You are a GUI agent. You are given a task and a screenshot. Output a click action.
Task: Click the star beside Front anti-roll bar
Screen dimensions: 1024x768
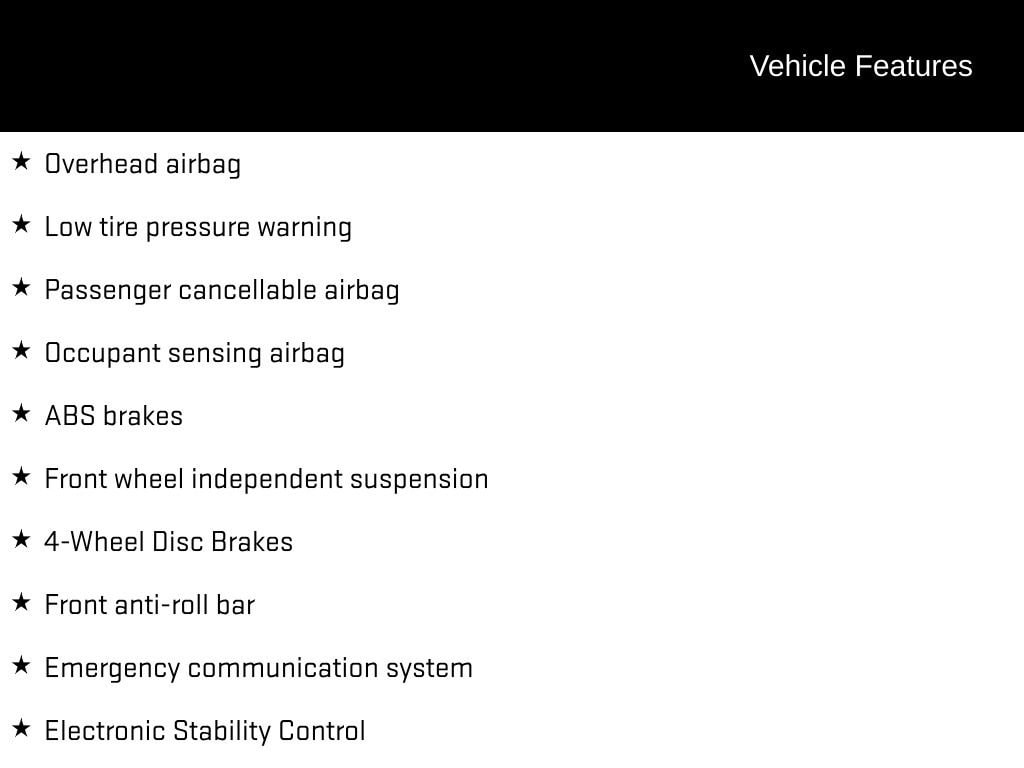coord(21,602)
